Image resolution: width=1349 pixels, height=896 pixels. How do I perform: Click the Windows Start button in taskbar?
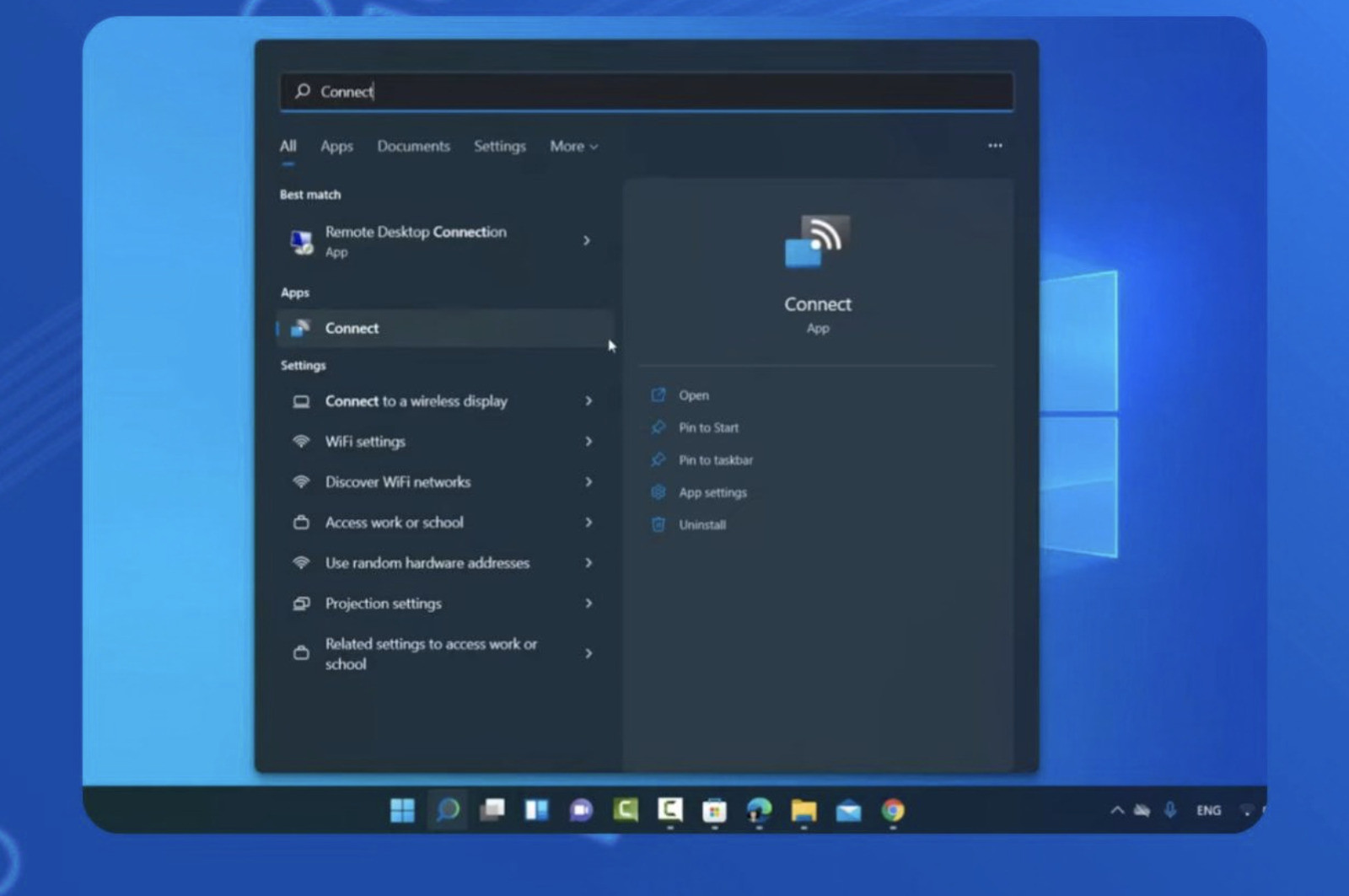pos(402,810)
